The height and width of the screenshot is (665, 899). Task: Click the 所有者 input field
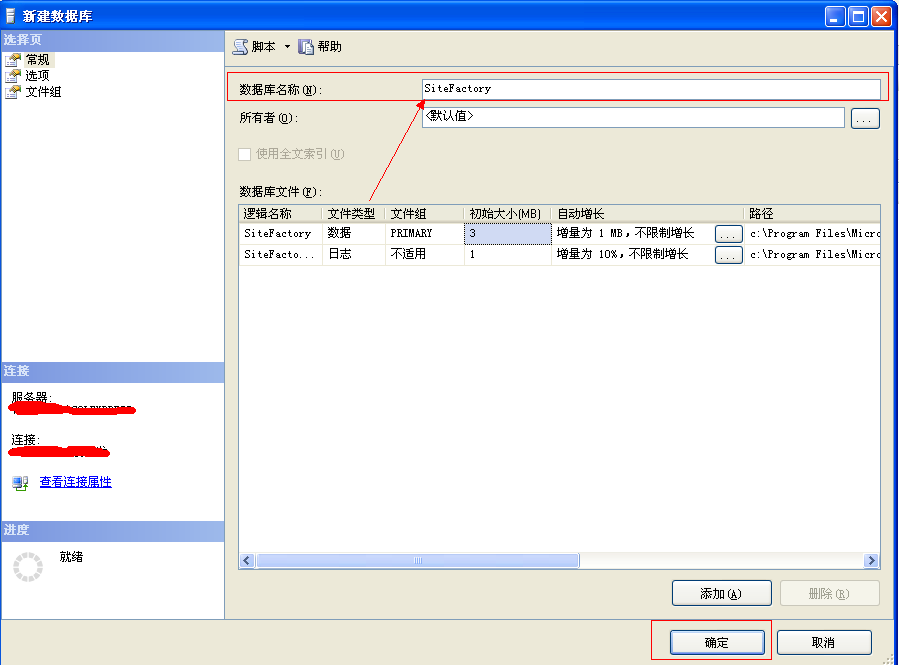pos(632,118)
